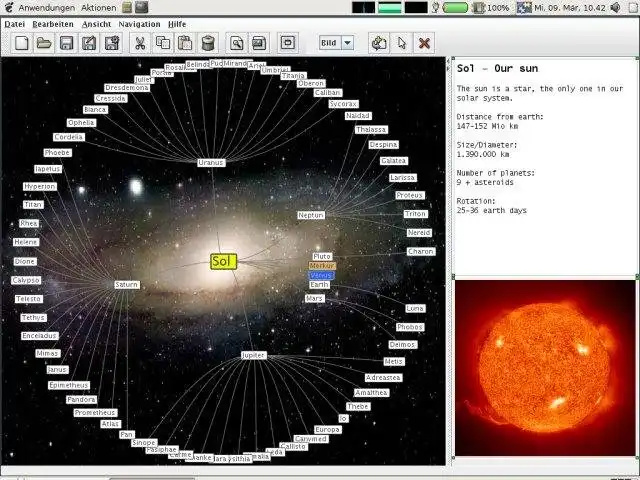The image size is (640, 480).
Task: Select the Saturn node
Action: pos(127,284)
